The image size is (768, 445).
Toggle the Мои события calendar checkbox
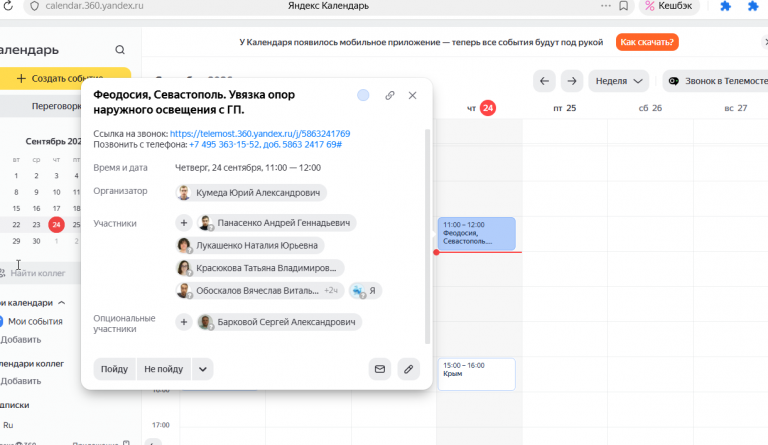coord(1,321)
